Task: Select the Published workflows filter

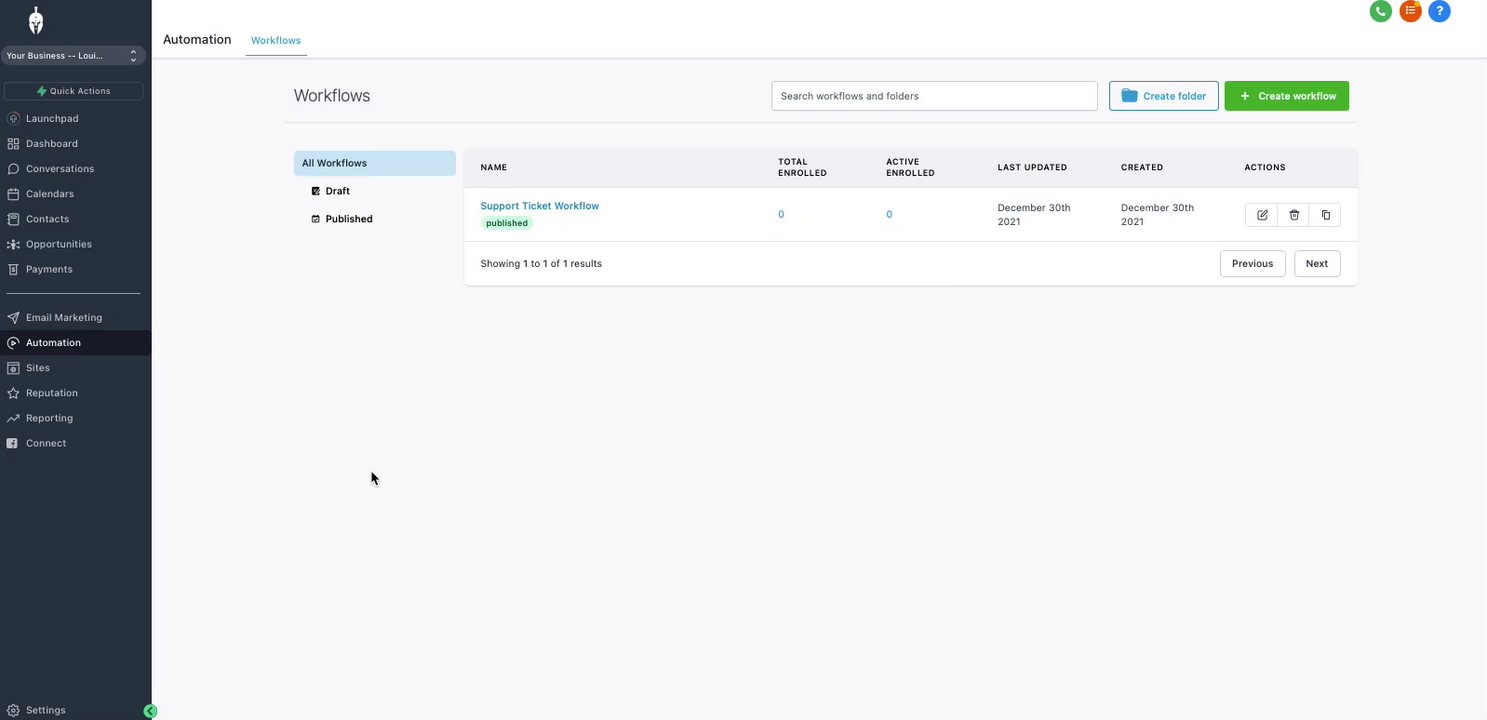Action: click(348, 219)
